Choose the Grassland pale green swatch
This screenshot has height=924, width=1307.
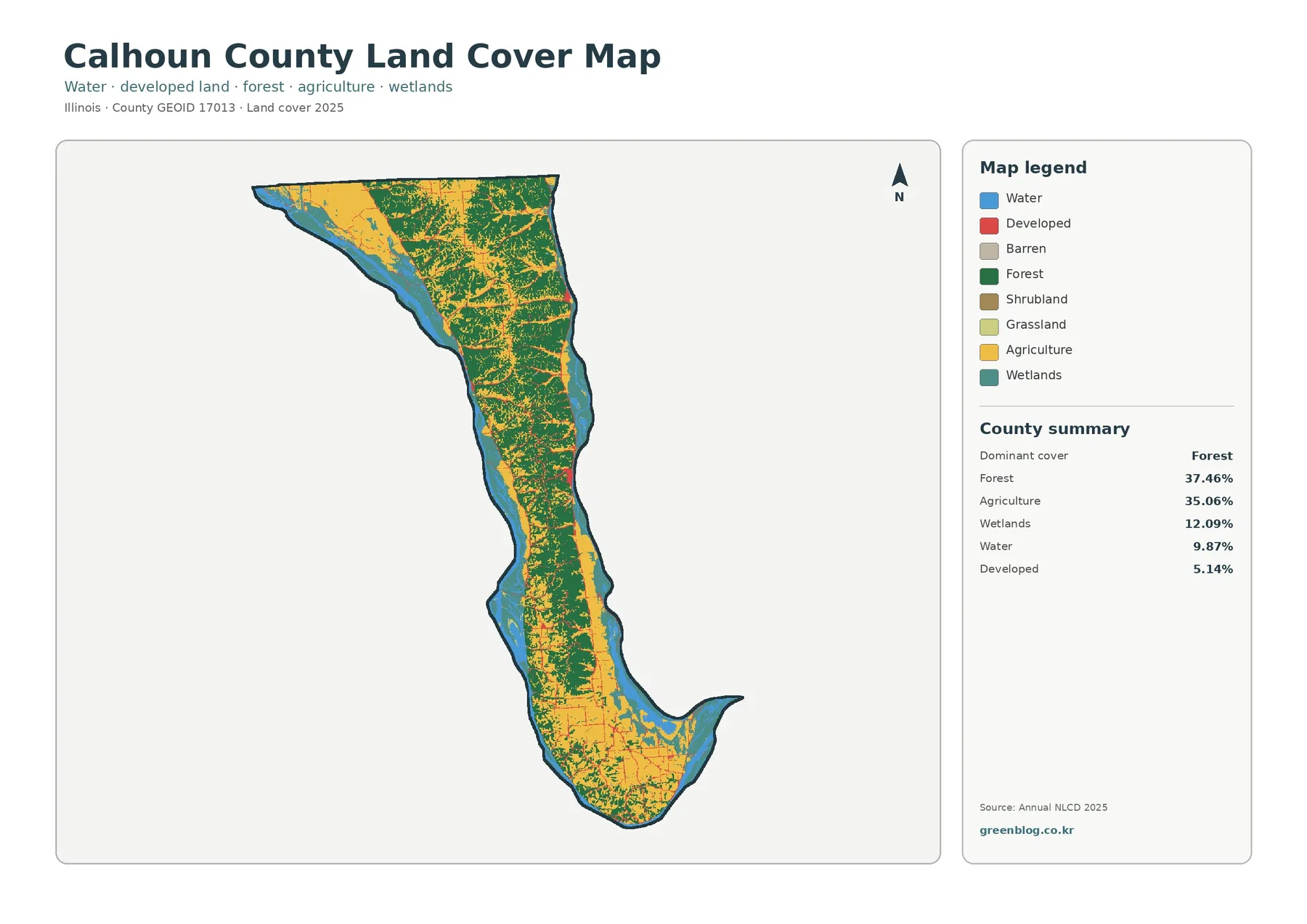tap(989, 327)
